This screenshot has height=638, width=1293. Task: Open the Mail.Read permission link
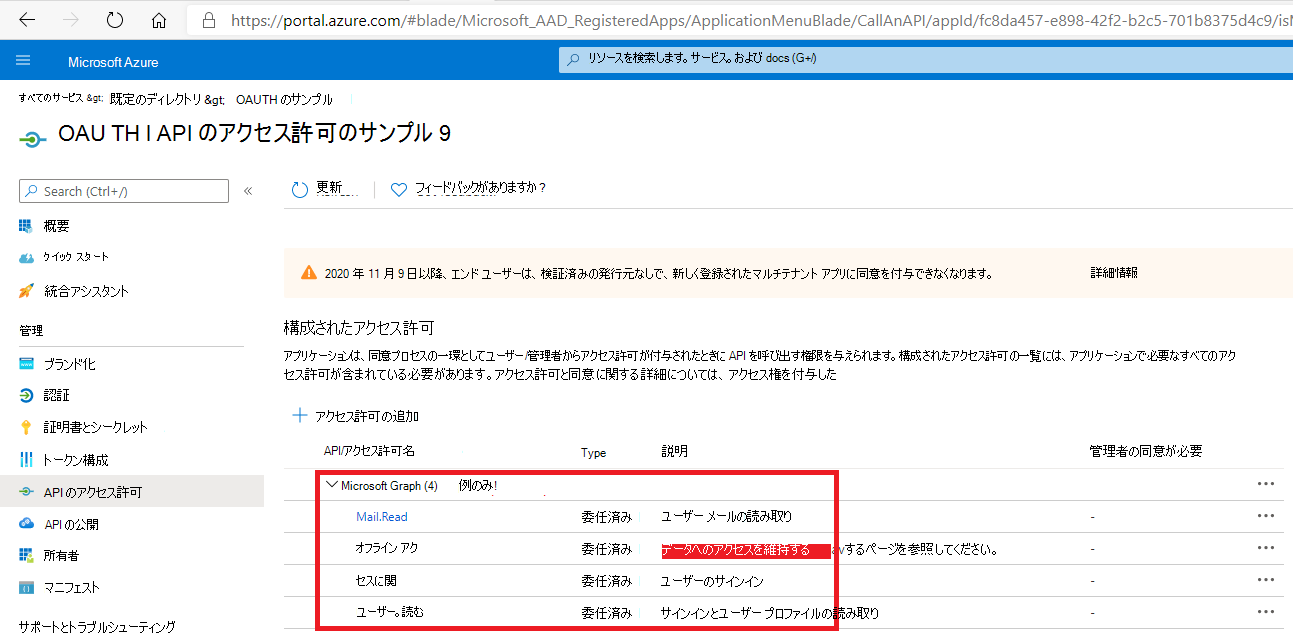382,517
